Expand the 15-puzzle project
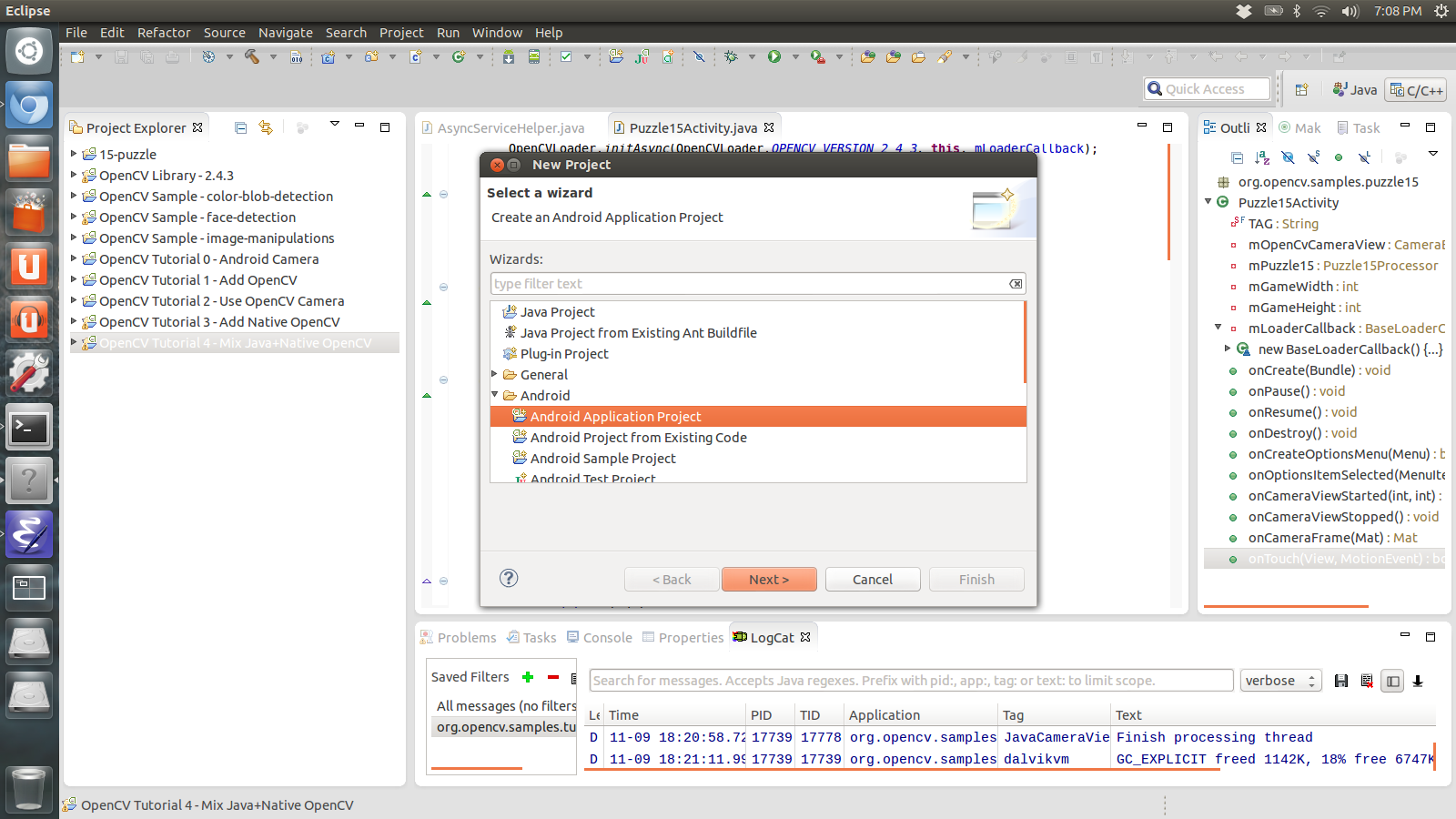This screenshot has height=819, width=1456. click(74, 154)
